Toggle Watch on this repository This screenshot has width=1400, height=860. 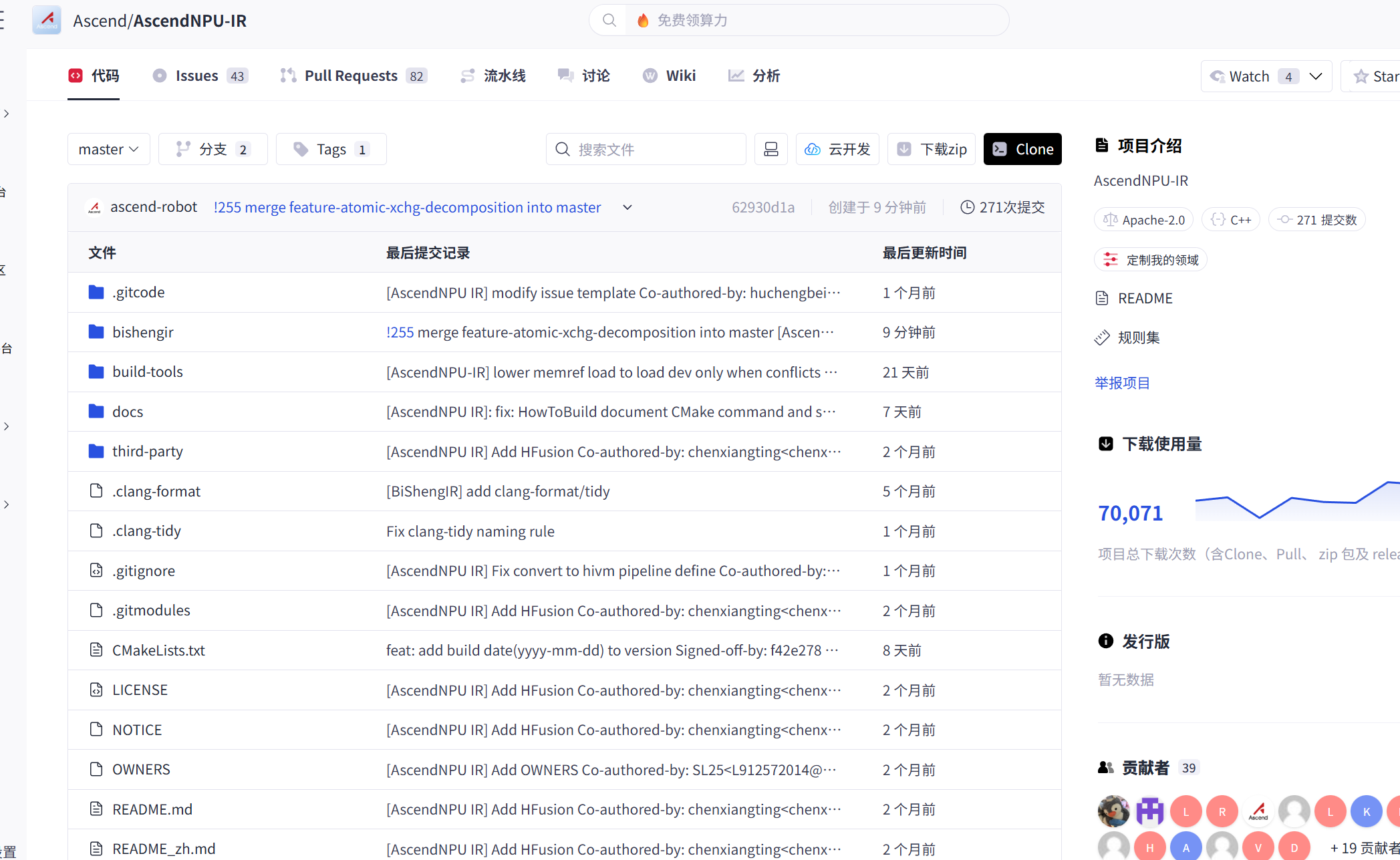pyautogui.click(x=1248, y=76)
